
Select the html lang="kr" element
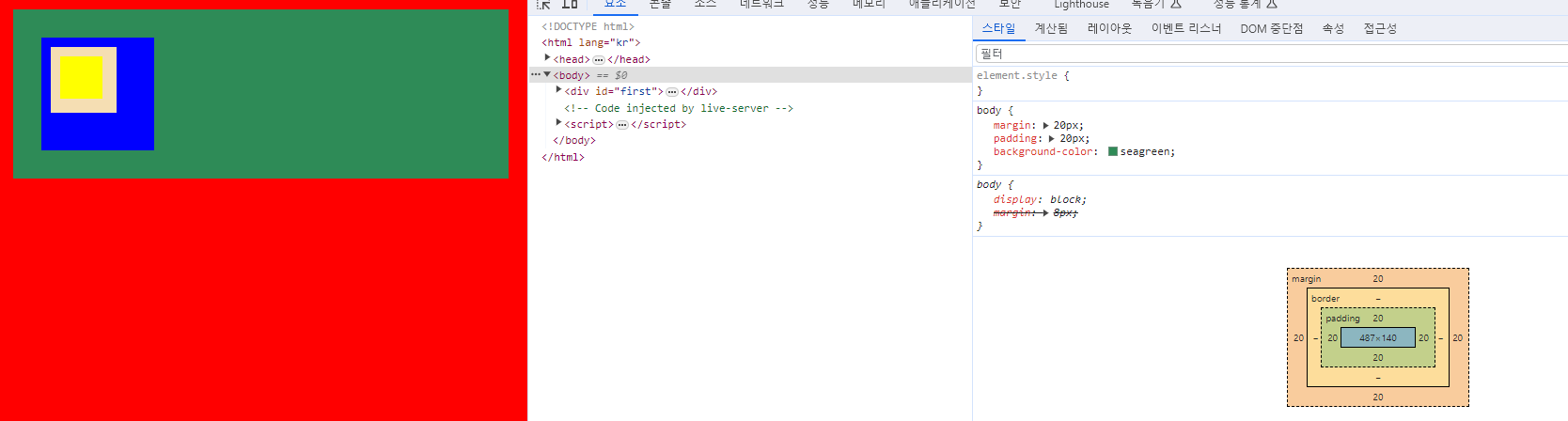coord(591,42)
